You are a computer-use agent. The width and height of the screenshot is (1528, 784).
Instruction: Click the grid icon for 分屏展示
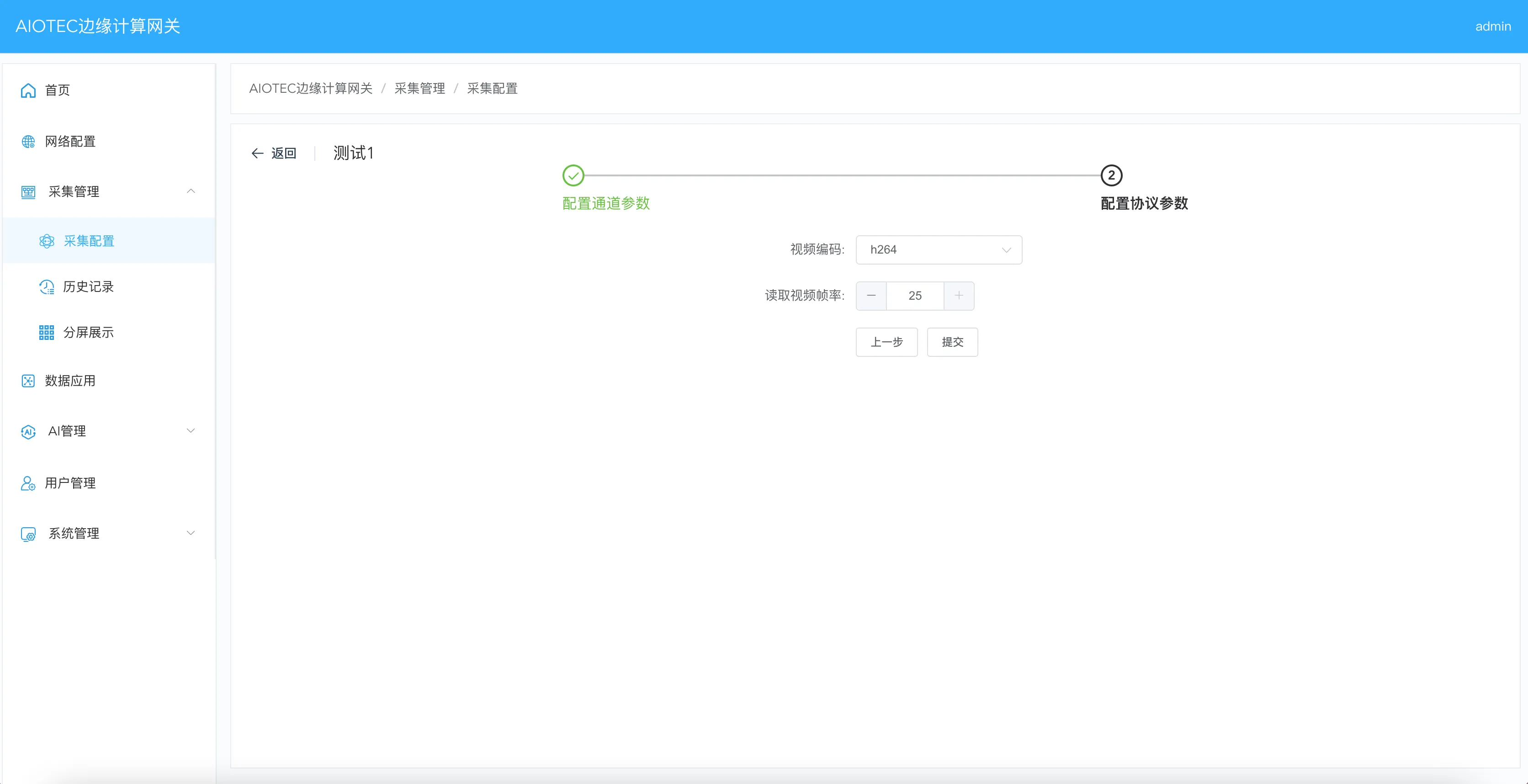click(47, 333)
